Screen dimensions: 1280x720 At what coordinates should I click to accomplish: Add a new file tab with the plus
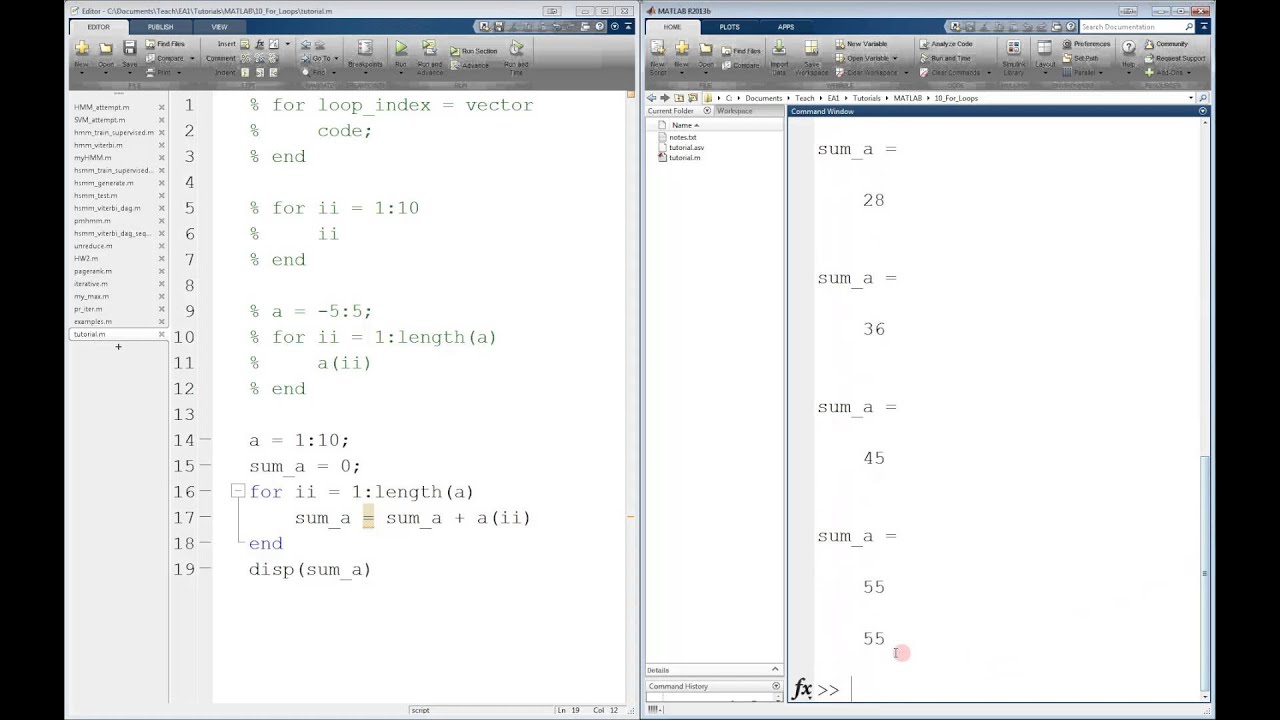118,346
